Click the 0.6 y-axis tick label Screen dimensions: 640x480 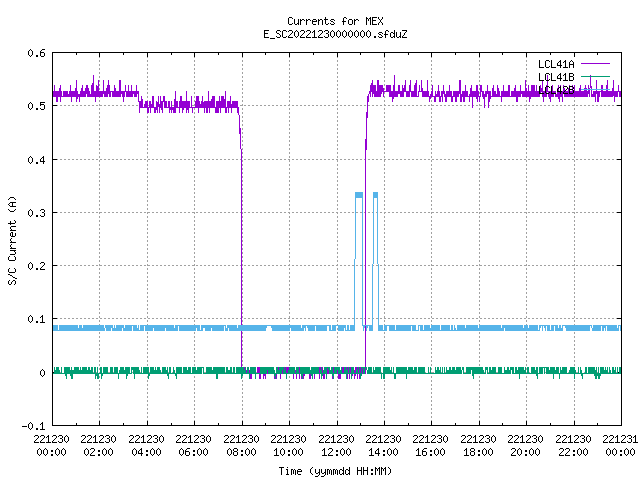coord(36,53)
